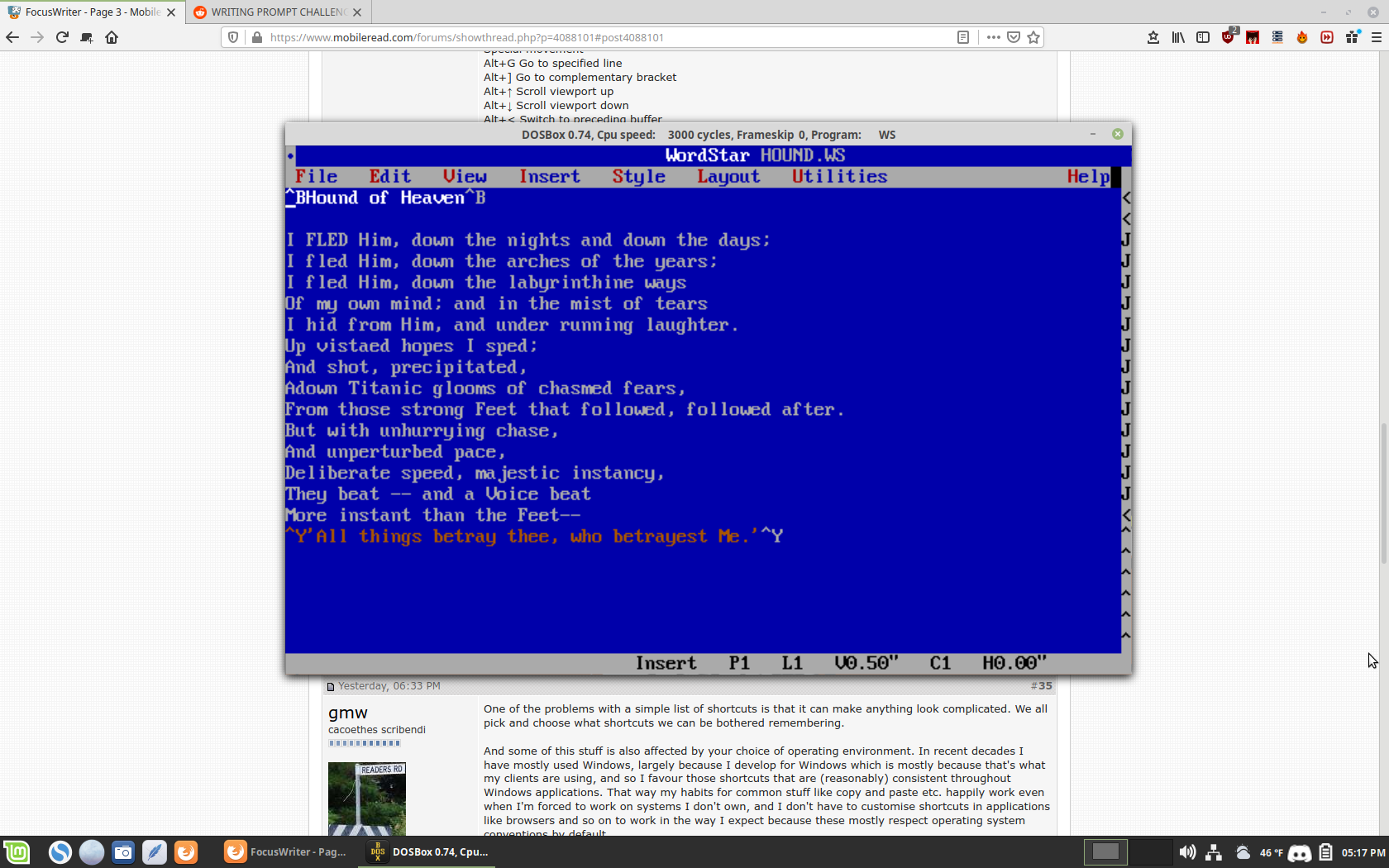The image size is (1389, 868).
Task: Open the What's New gift icon
Action: point(1353,37)
